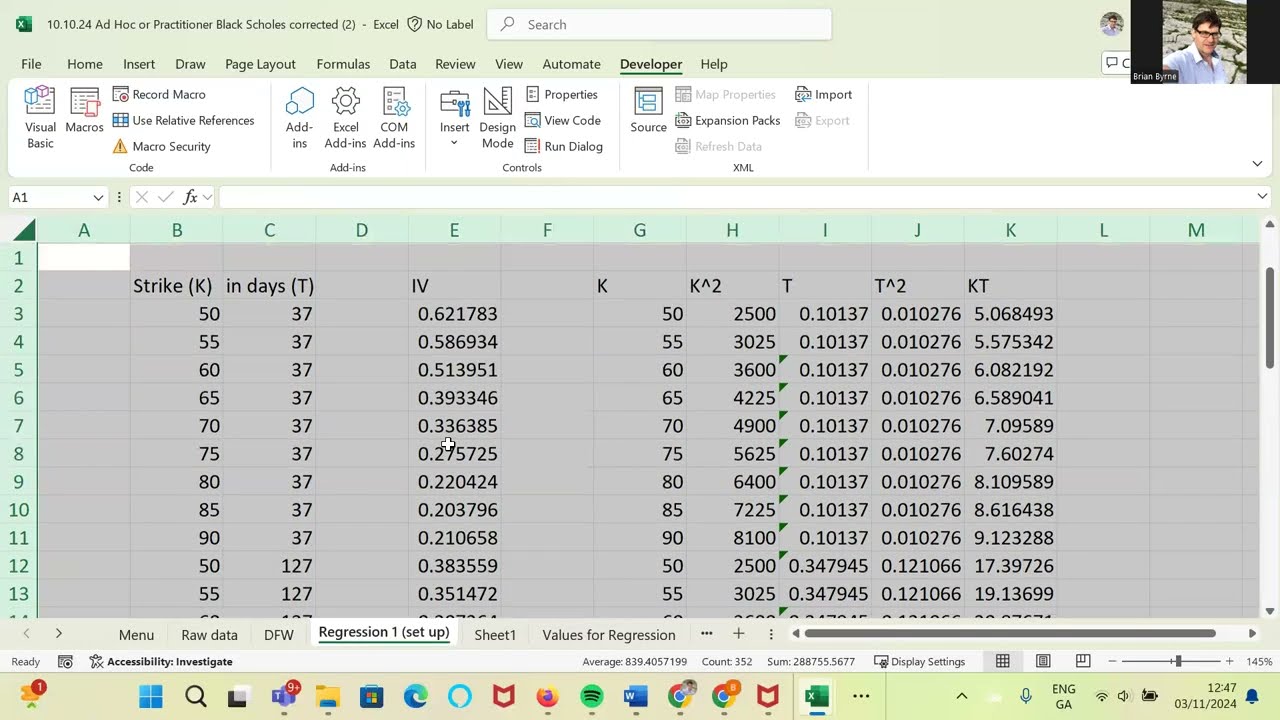This screenshot has height=720, width=1280.
Task: Switch to the Home tab
Action: (x=85, y=64)
